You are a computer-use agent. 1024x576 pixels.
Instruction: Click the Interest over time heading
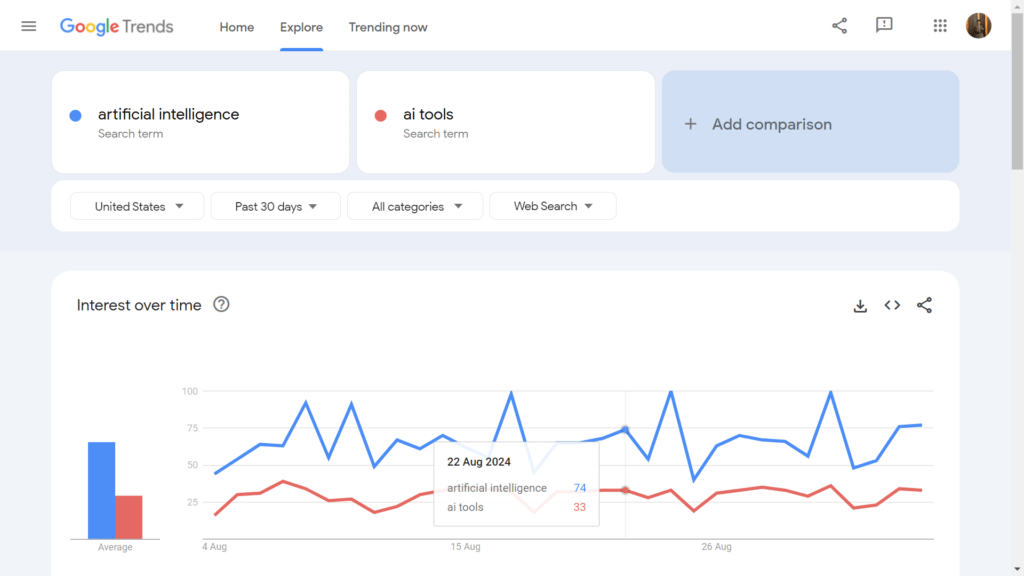click(x=139, y=305)
